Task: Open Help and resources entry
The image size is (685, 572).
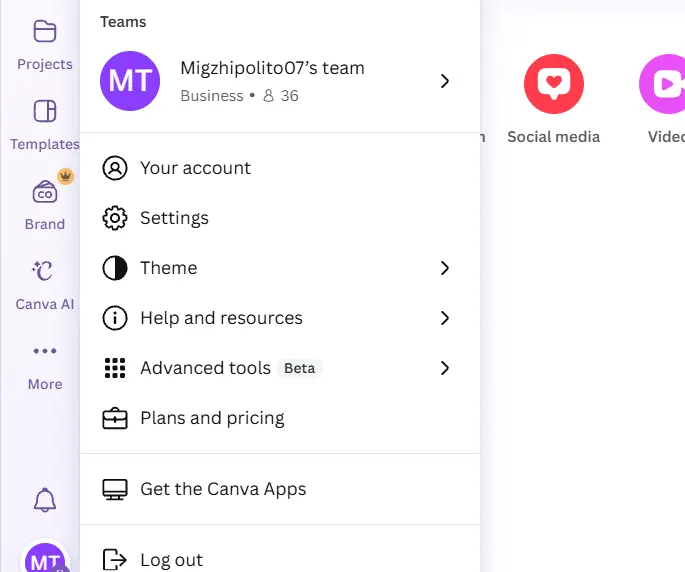Action: (280, 318)
